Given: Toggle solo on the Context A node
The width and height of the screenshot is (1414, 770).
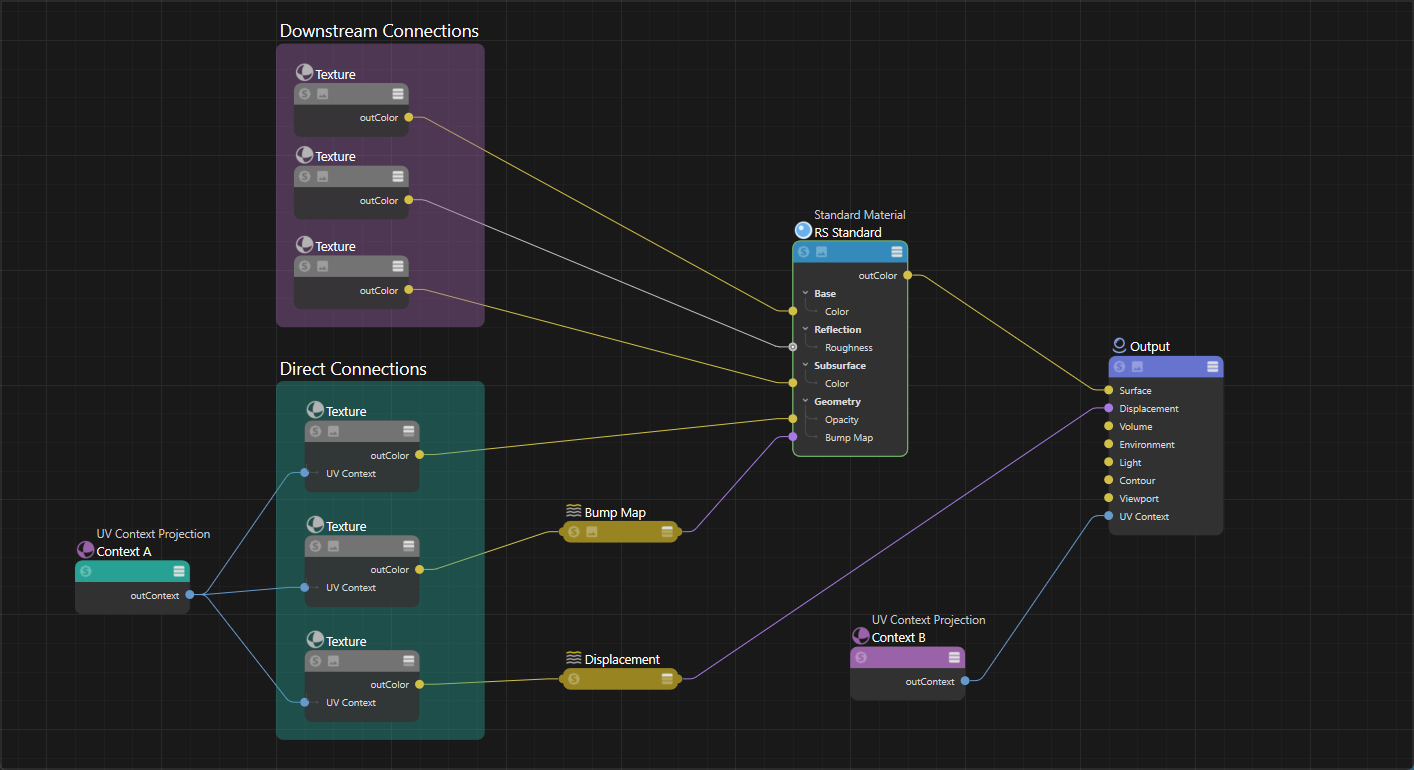Looking at the screenshot, I should (86, 571).
